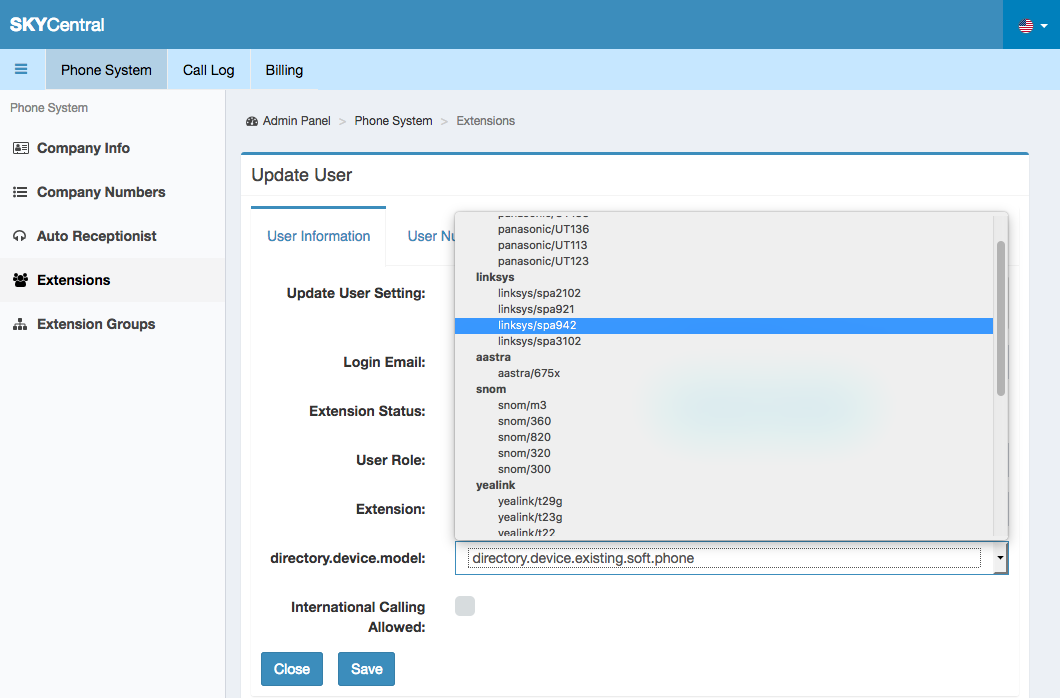The image size is (1060, 698).
Task: Click the yealink group header
Action: coord(496,485)
